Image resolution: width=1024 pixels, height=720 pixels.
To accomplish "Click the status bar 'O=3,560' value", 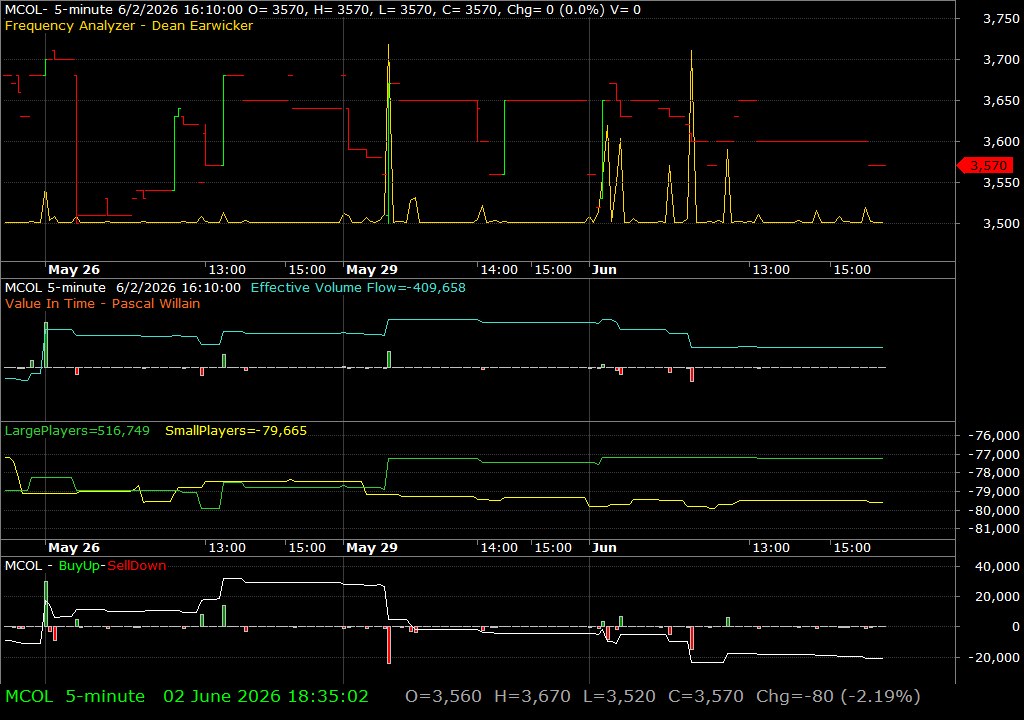I will 443,696.
